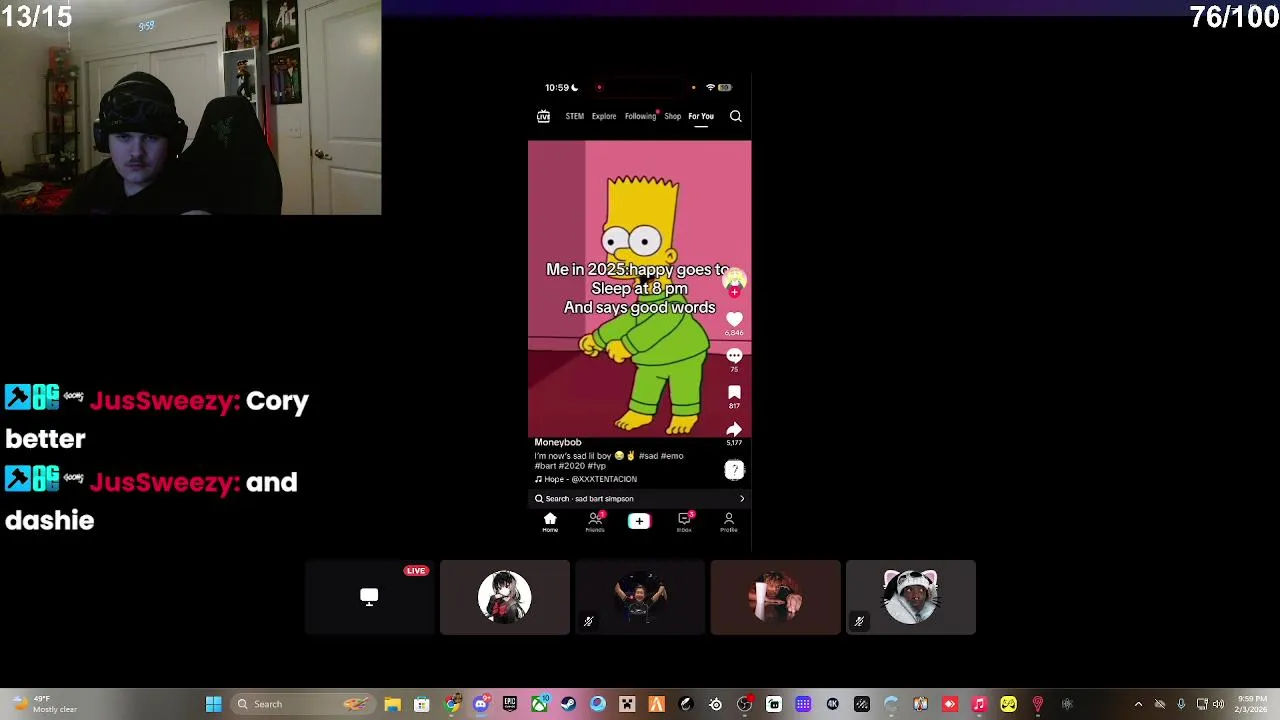Follow creator via red plus on avatar
This screenshot has width=1280, height=720.
click(734, 292)
